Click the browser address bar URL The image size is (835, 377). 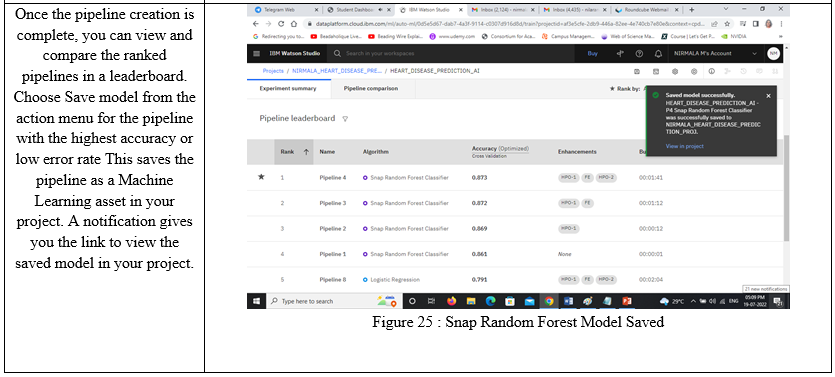[510, 24]
